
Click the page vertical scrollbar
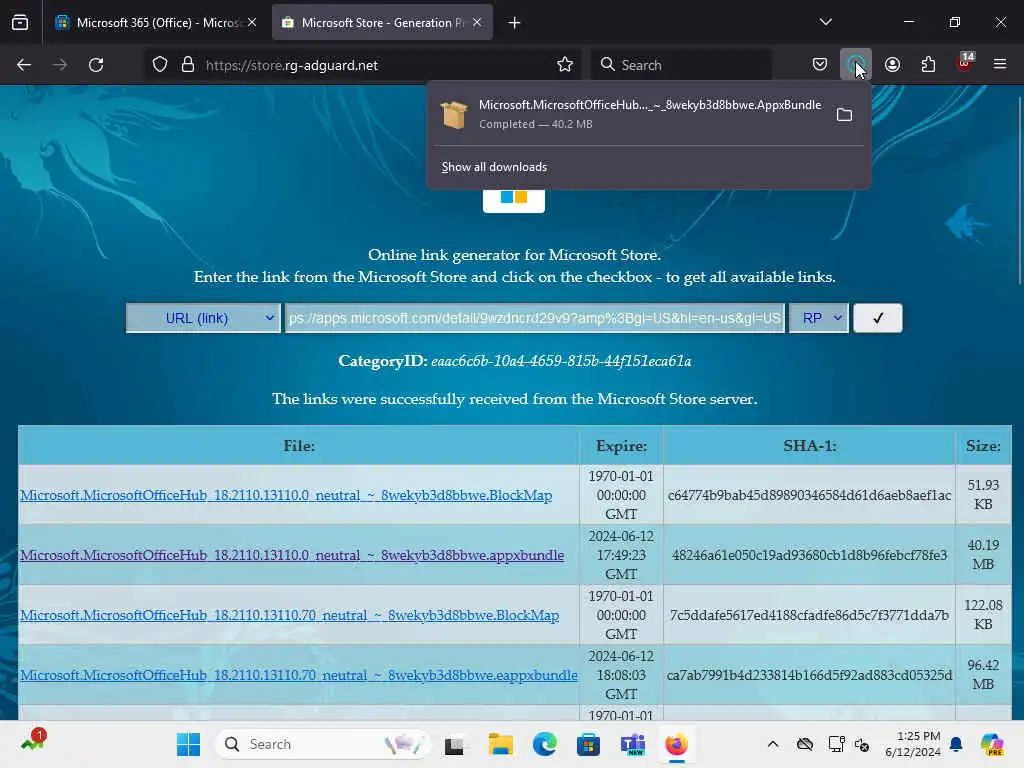pos(1019,191)
